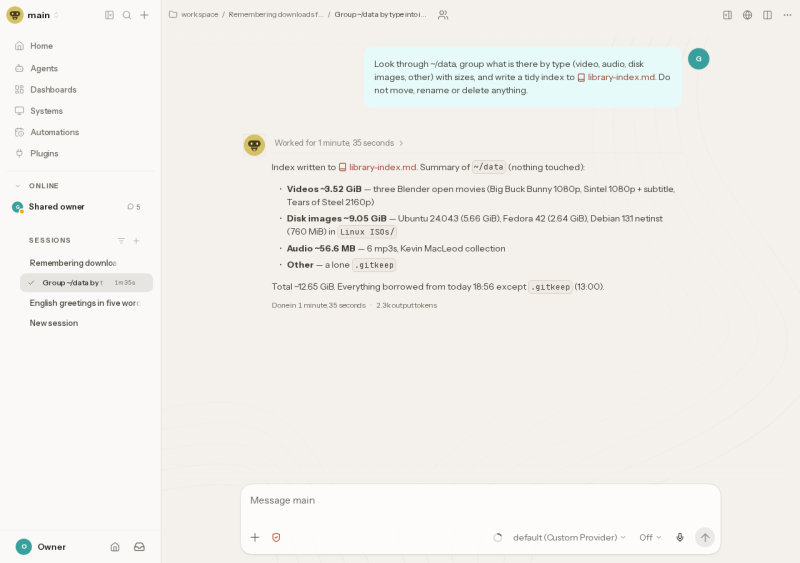Add a new session with plus icon

pyautogui.click(x=136, y=240)
